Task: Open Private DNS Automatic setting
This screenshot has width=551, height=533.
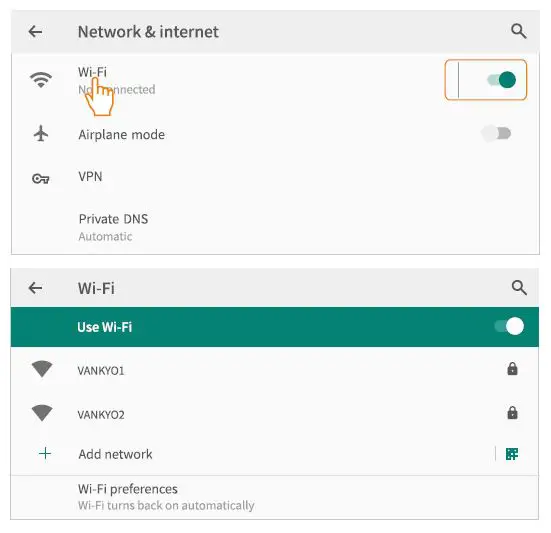Action: pyautogui.click(x=276, y=227)
